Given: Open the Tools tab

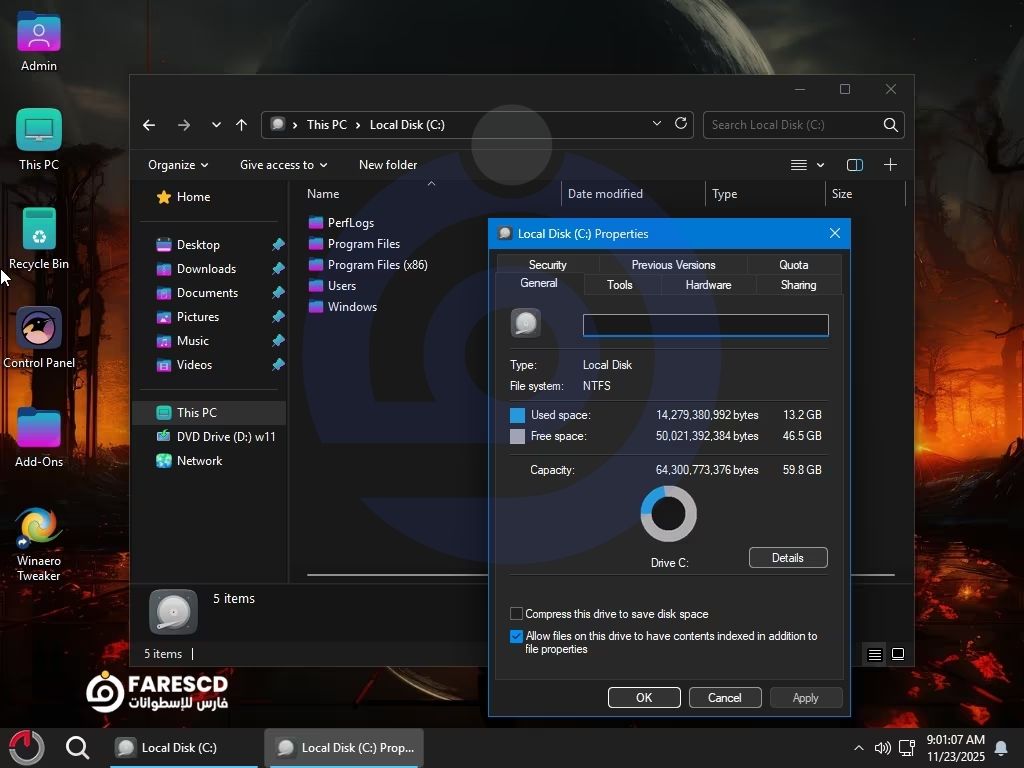Looking at the screenshot, I should 619,285.
